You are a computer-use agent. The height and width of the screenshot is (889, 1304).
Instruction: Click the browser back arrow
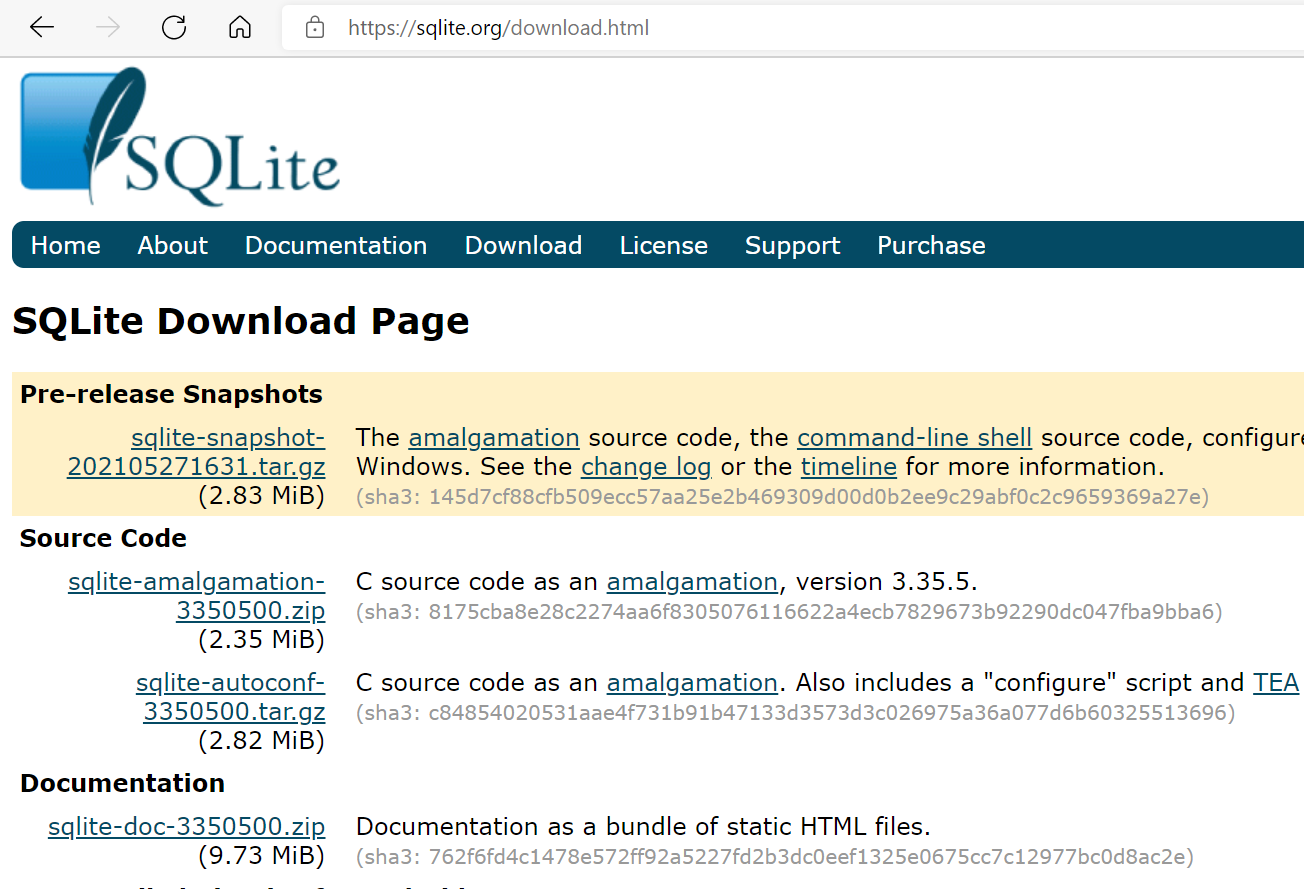coord(42,28)
